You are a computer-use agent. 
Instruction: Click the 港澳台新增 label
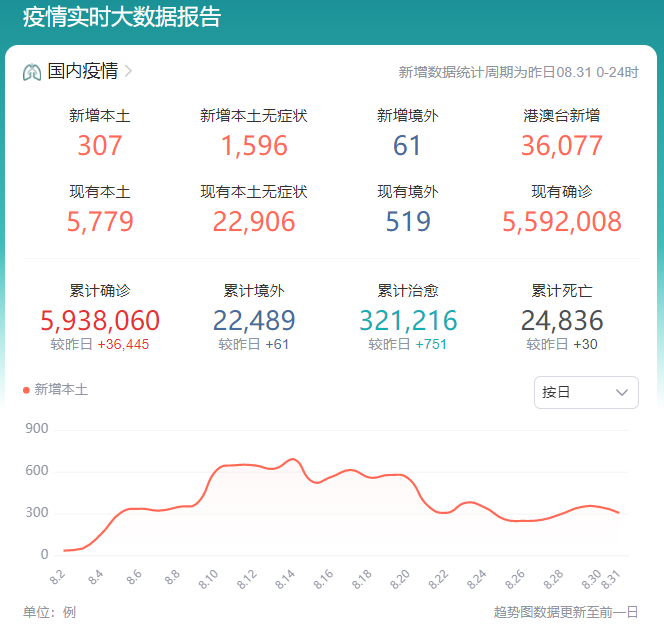pos(562,116)
